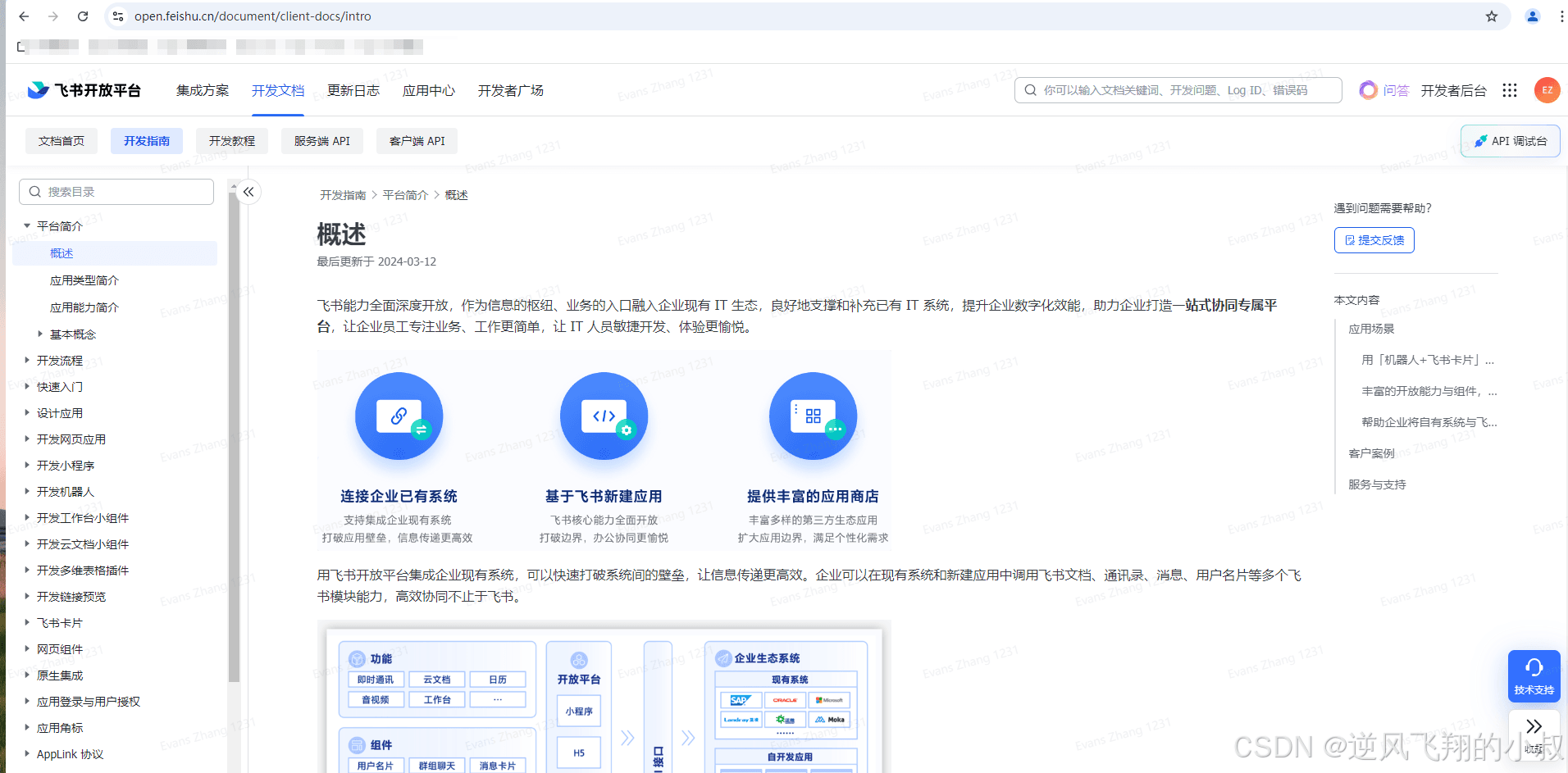
Task: Focus the 搜索目录 sidebar search box
Action: 116,192
